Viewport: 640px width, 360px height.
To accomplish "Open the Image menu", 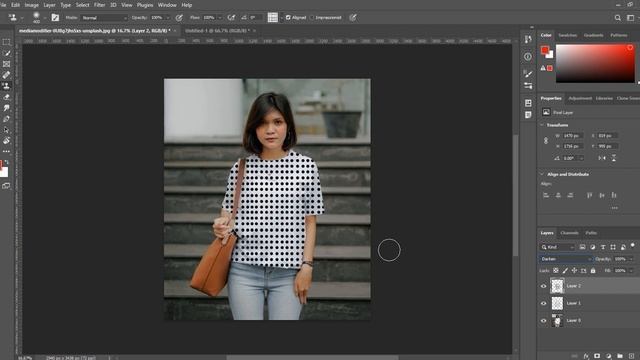I will click(31, 5).
